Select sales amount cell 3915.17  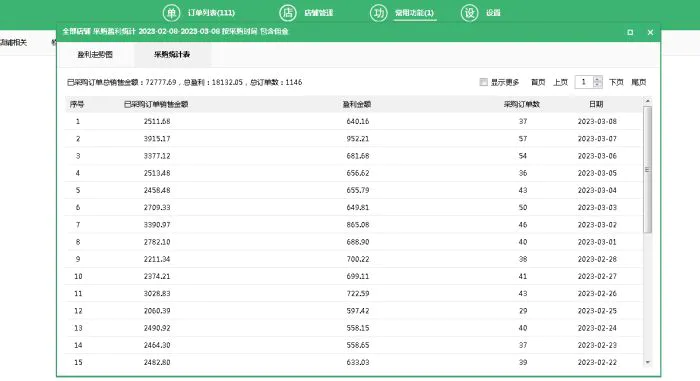tap(157, 139)
